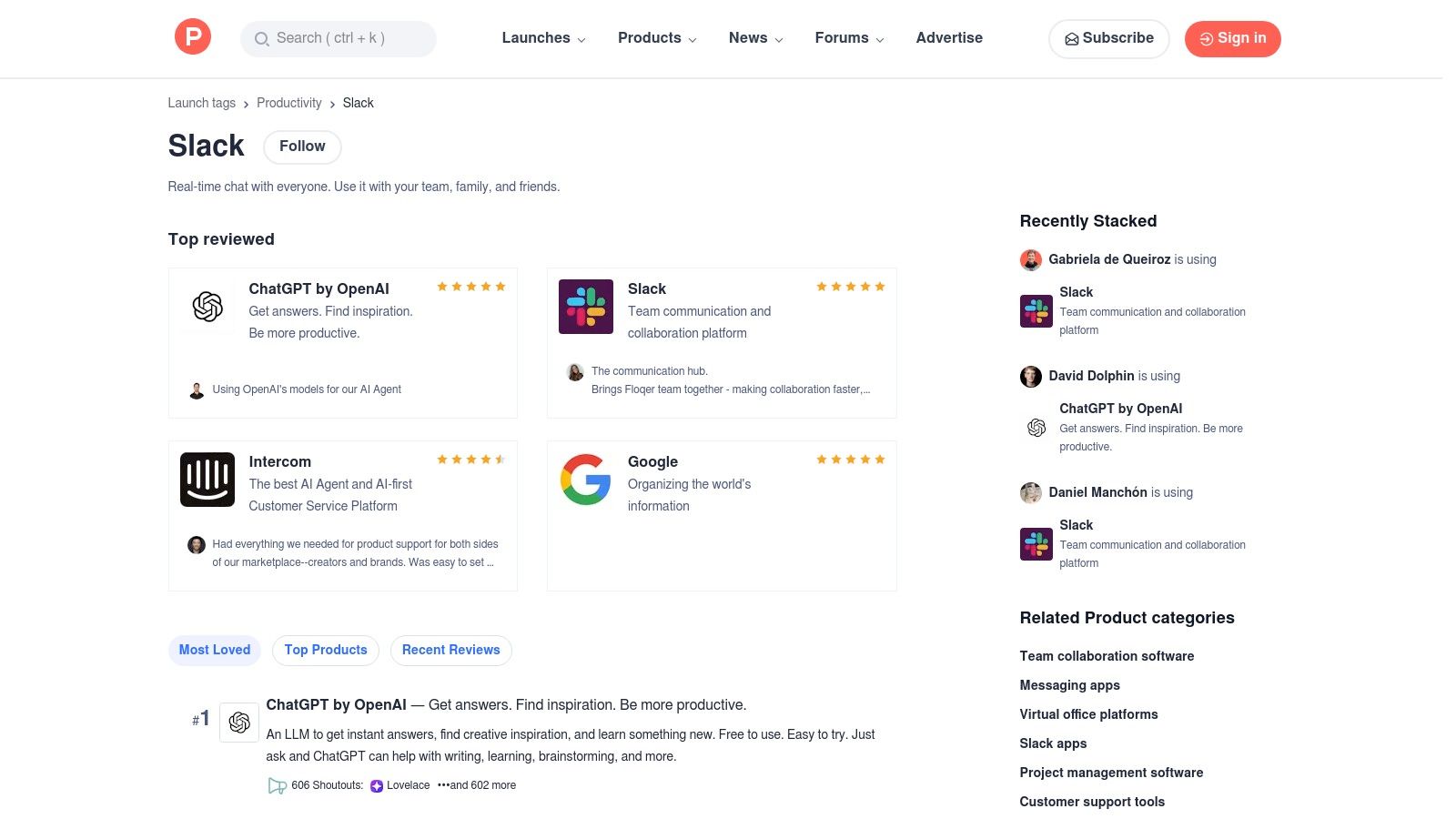The width and height of the screenshot is (1456, 819).
Task: Click the ChatGPT icon under David Dolphin
Action: [1036, 428]
